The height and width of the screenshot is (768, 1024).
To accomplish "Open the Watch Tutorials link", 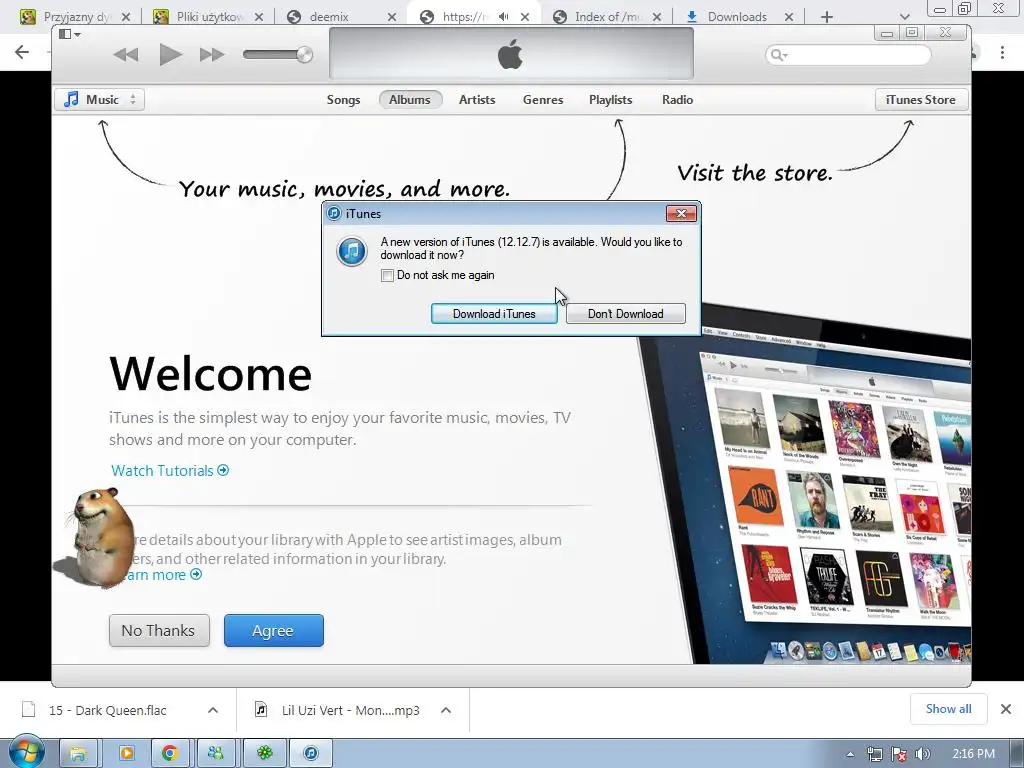I will coord(170,471).
